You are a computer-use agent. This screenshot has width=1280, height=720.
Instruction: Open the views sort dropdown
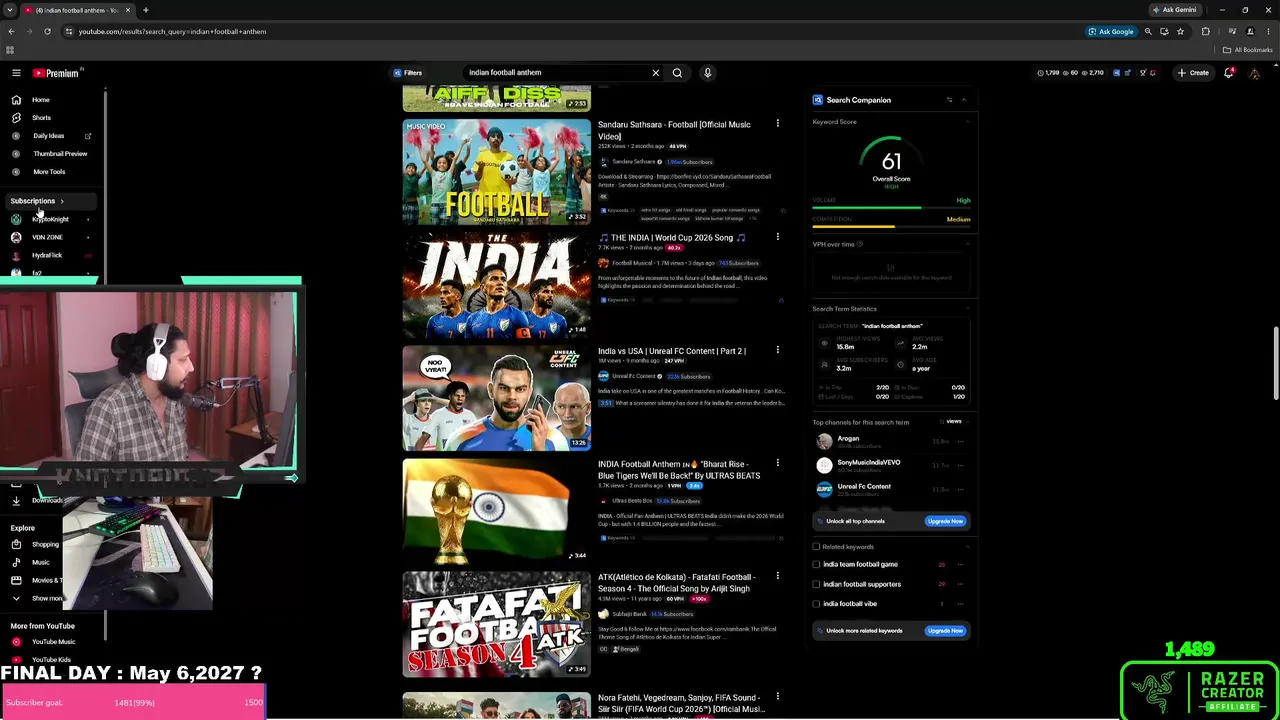pos(951,422)
